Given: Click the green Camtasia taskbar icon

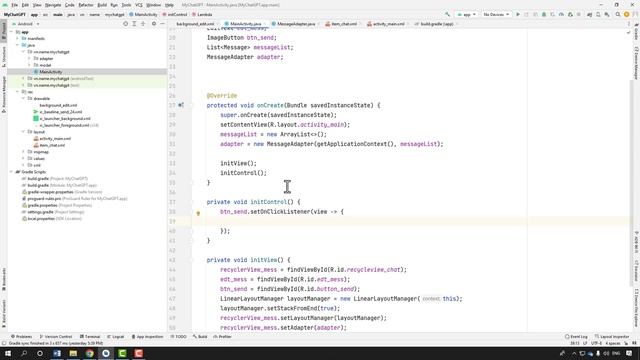Looking at the screenshot, I should click(122, 353).
